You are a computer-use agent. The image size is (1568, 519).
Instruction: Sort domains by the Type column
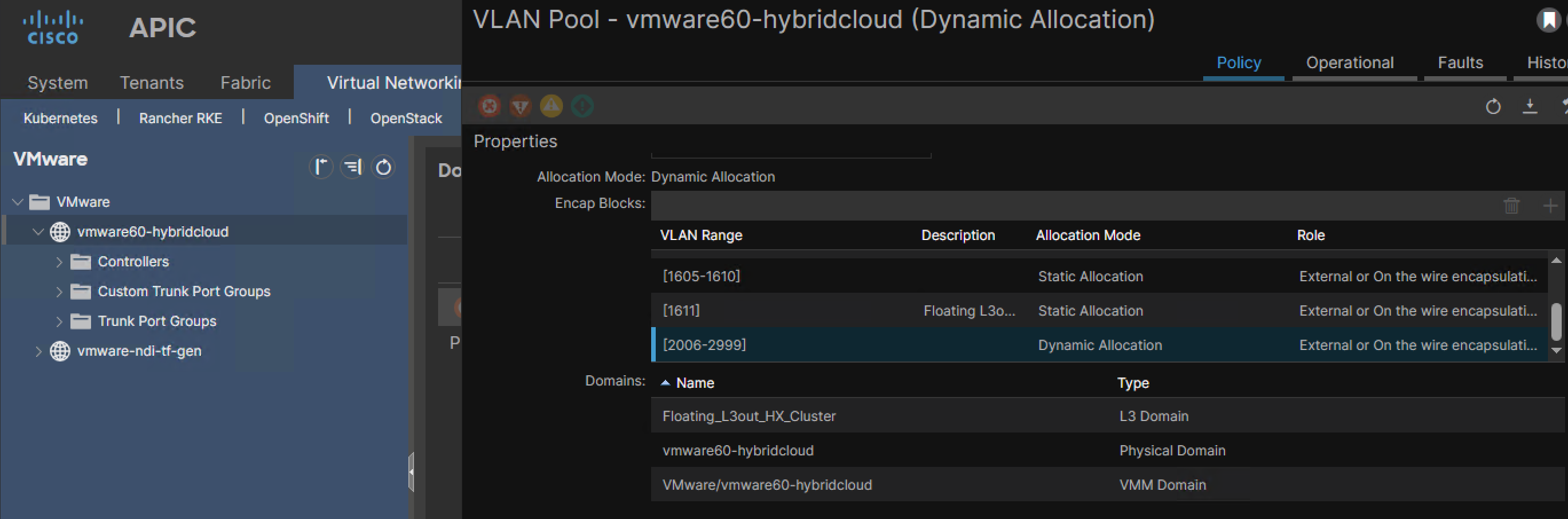1133,383
